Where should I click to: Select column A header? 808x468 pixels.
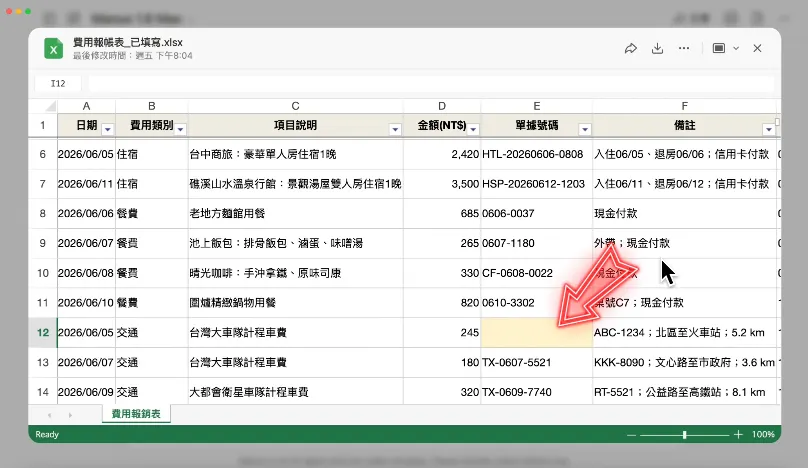coord(87,106)
